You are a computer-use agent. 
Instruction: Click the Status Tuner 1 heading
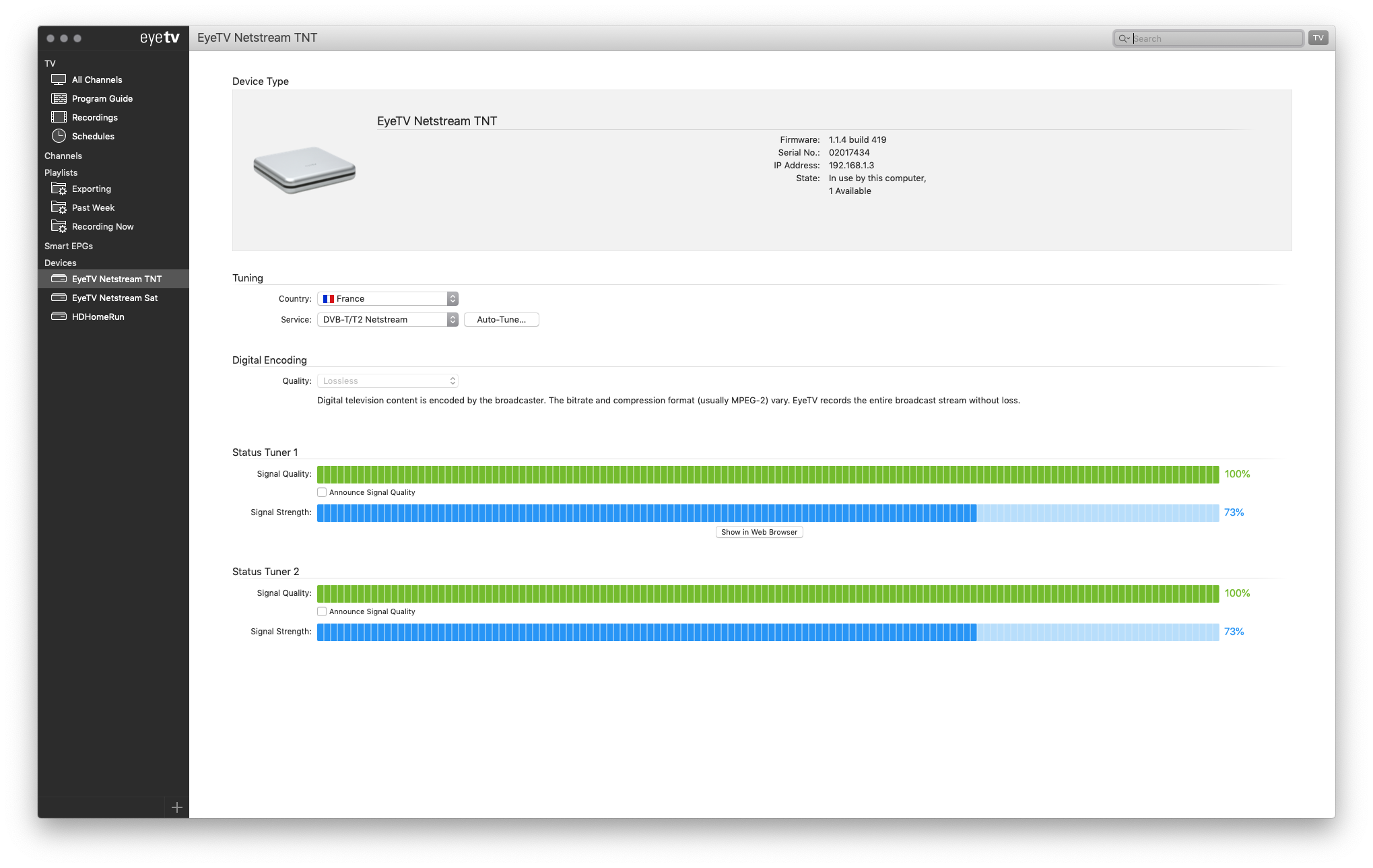265,453
